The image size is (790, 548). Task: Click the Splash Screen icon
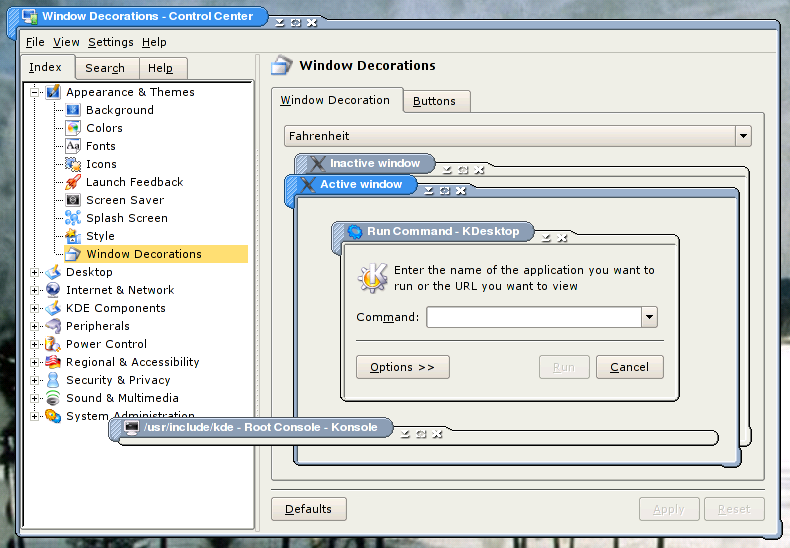(73, 218)
